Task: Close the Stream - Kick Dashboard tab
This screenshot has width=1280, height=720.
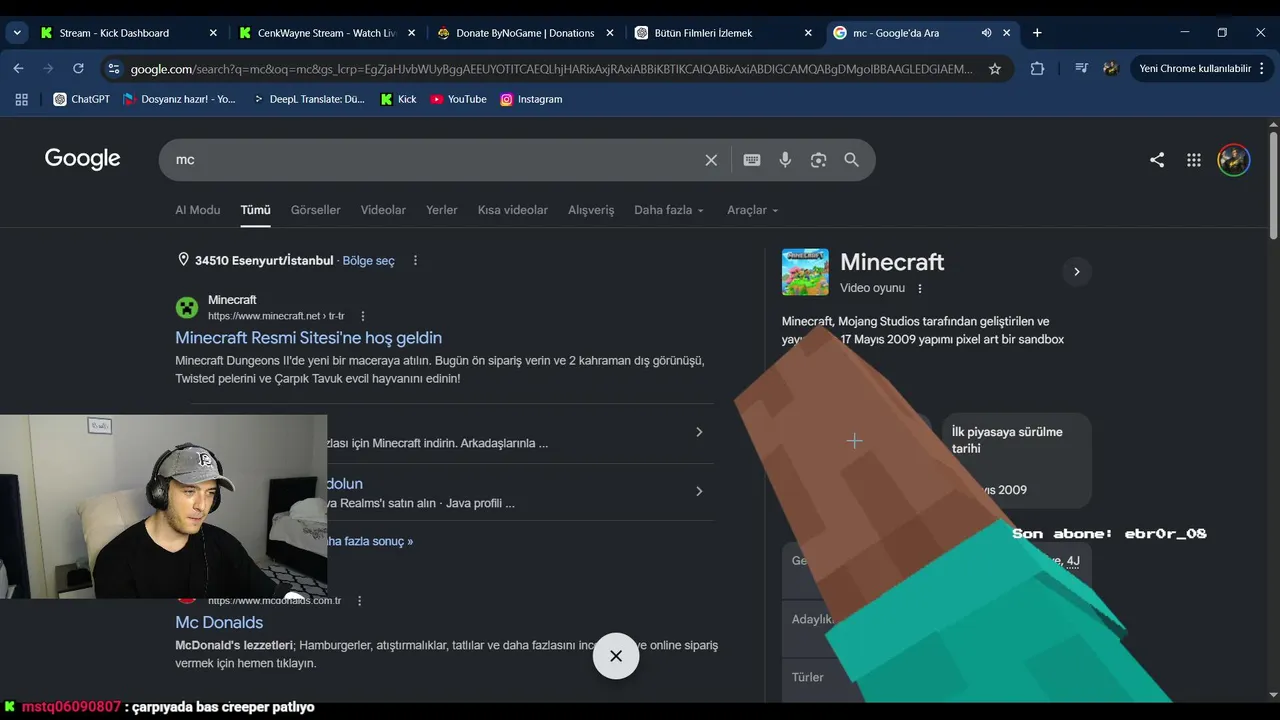Action: coord(213,33)
